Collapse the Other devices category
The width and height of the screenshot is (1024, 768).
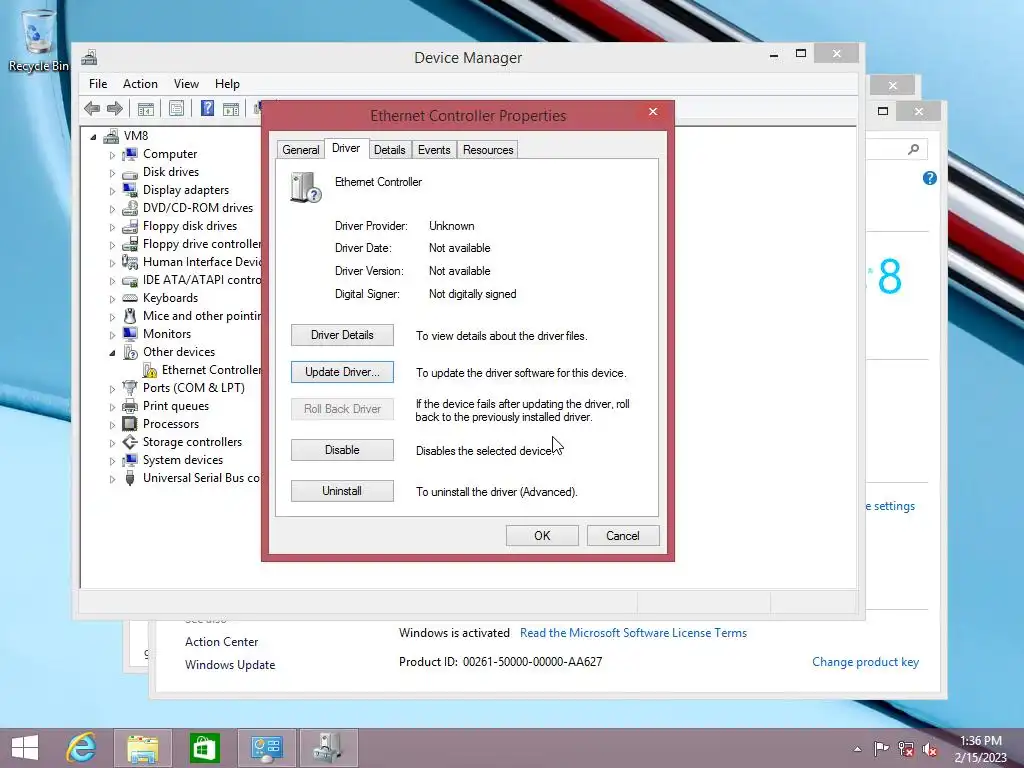click(112, 353)
